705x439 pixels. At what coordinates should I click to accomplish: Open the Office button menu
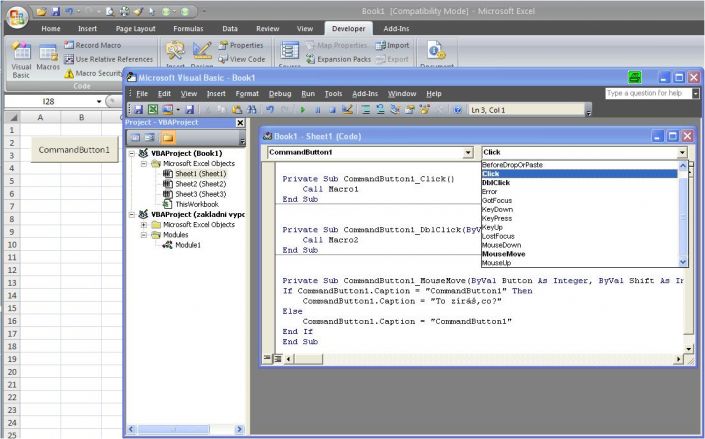click(18, 17)
